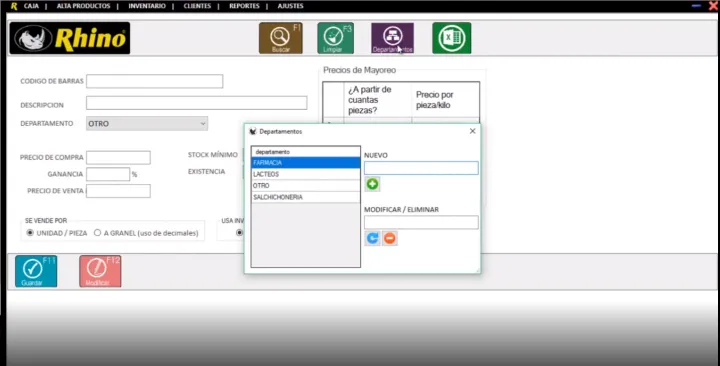The width and height of the screenshot is (720, 366).
Task: Minimize the Rhino application window
Action: 696,6
